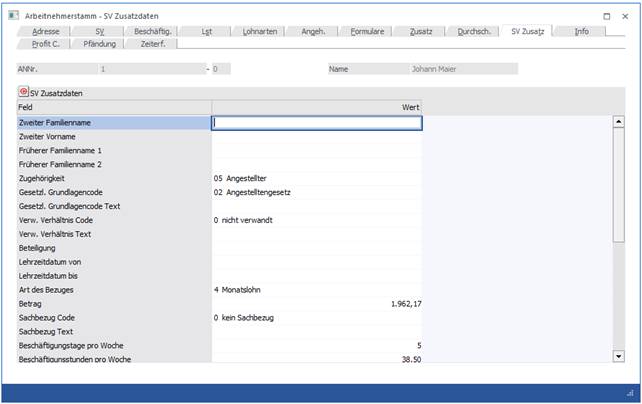642x404 pixels.
Task: Open the Profit C. tab
Action: click(46, 44)
